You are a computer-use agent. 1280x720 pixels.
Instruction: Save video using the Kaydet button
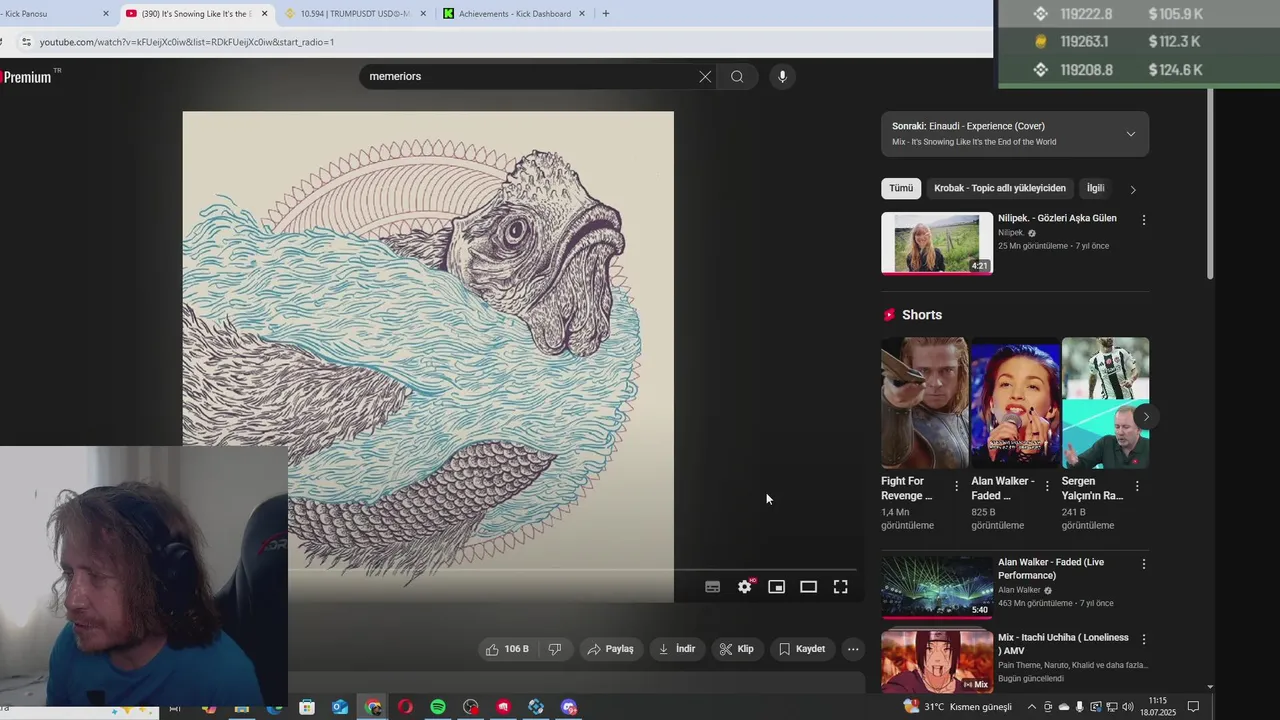coord(802,649)
